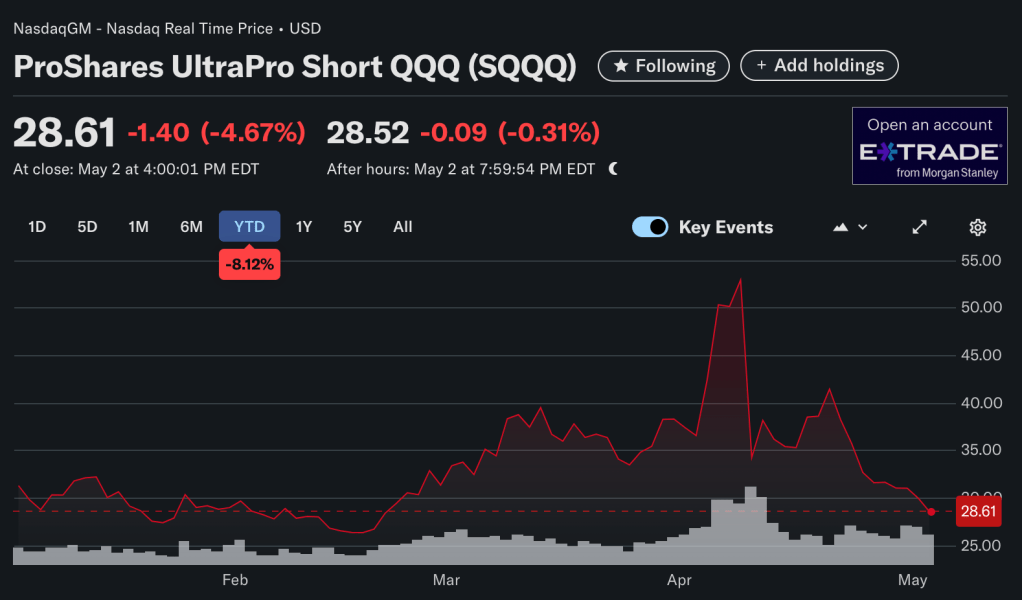Screen dimensions: 1022x600
Task: Open chart type dropdown
Action: (x=850, y=227)
